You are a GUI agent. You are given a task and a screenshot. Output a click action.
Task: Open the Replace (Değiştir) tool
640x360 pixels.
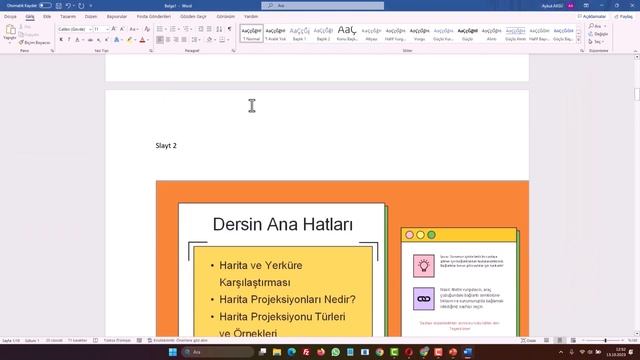[598, 34]
